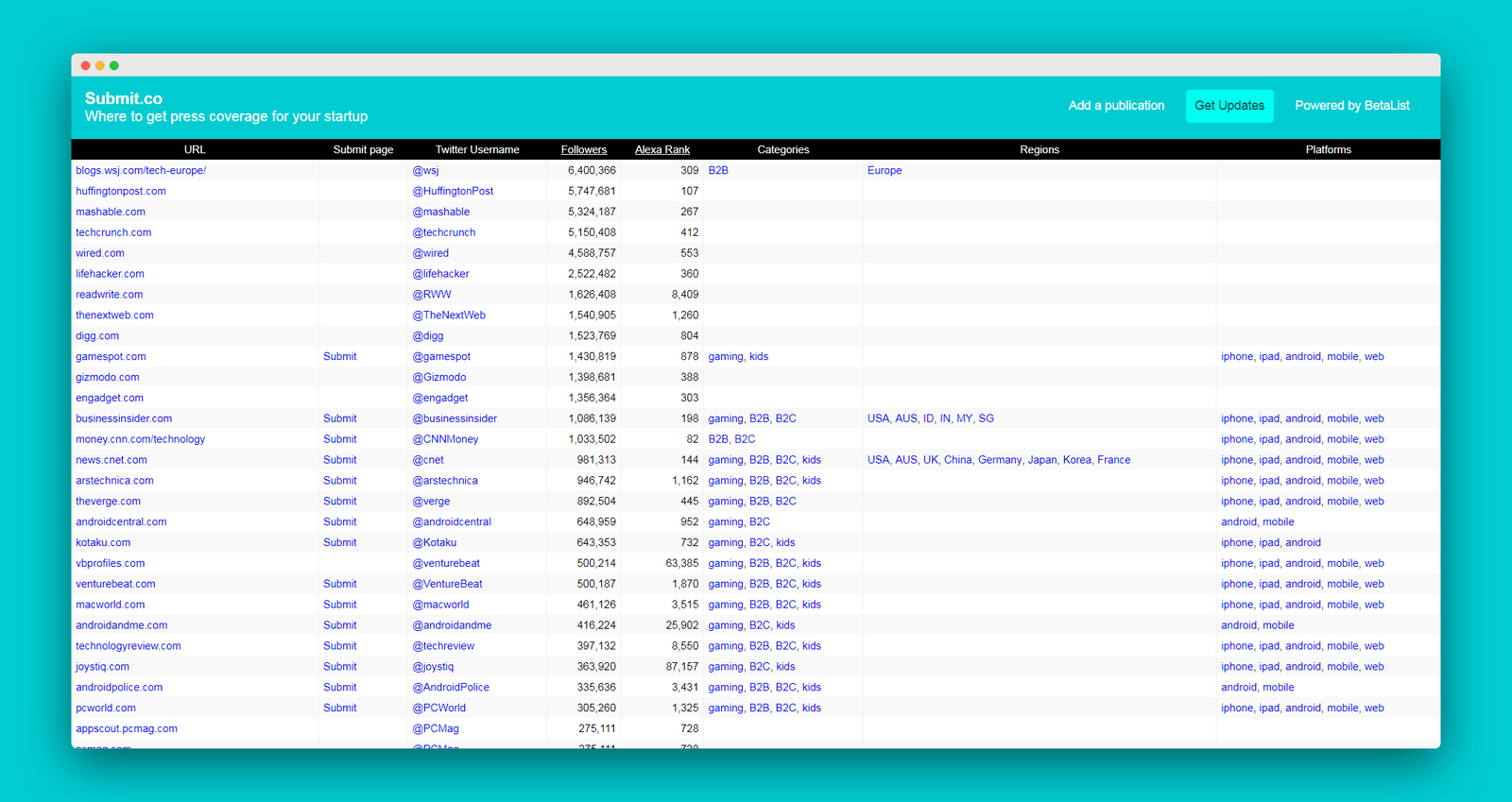The width and height of the screenshot is (1512, 802).
Task: Open venturebeat.com link
Action: [x=115, y=585]
